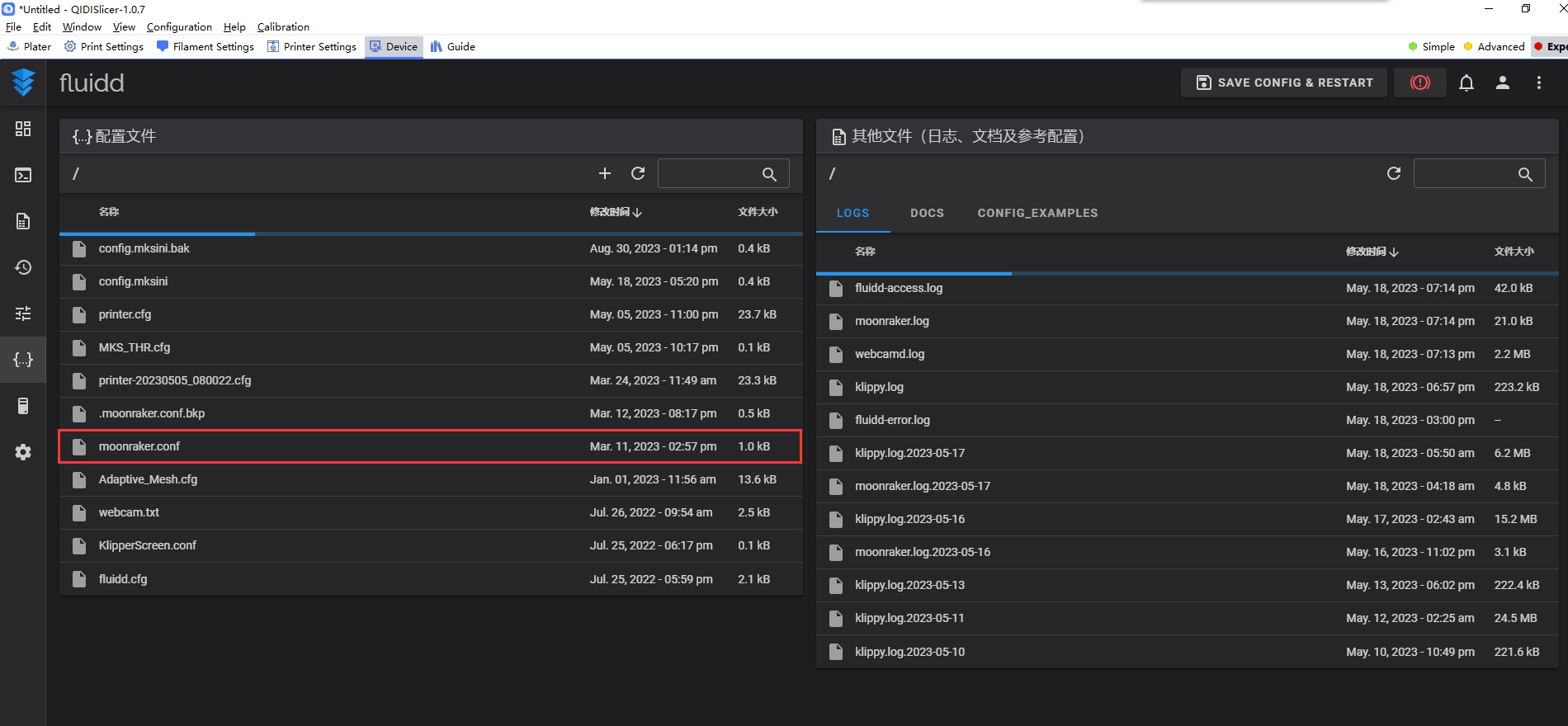
Task: Open the settings gear icon in sidebar
Action: (x=23, y=452)
